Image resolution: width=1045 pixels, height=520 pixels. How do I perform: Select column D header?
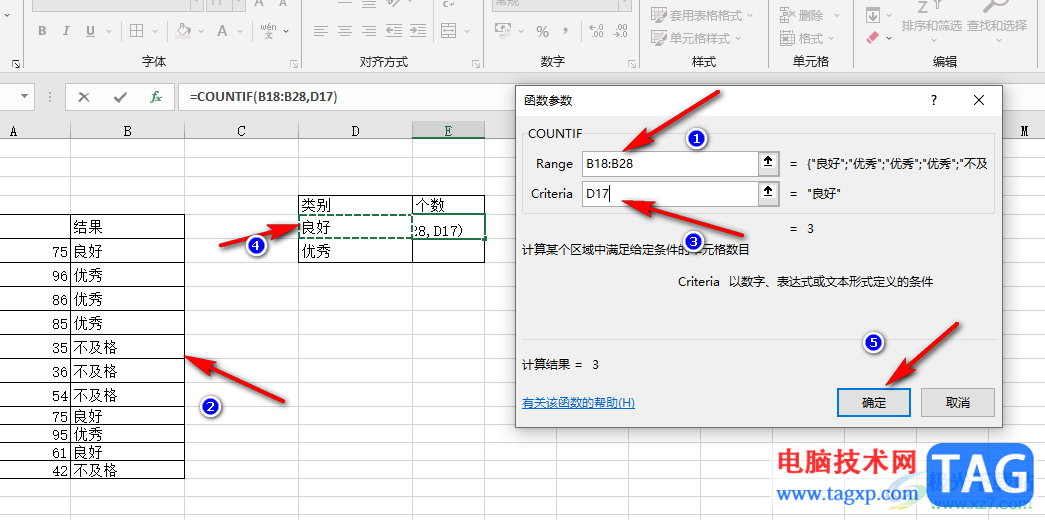click(x=355, y=131)
